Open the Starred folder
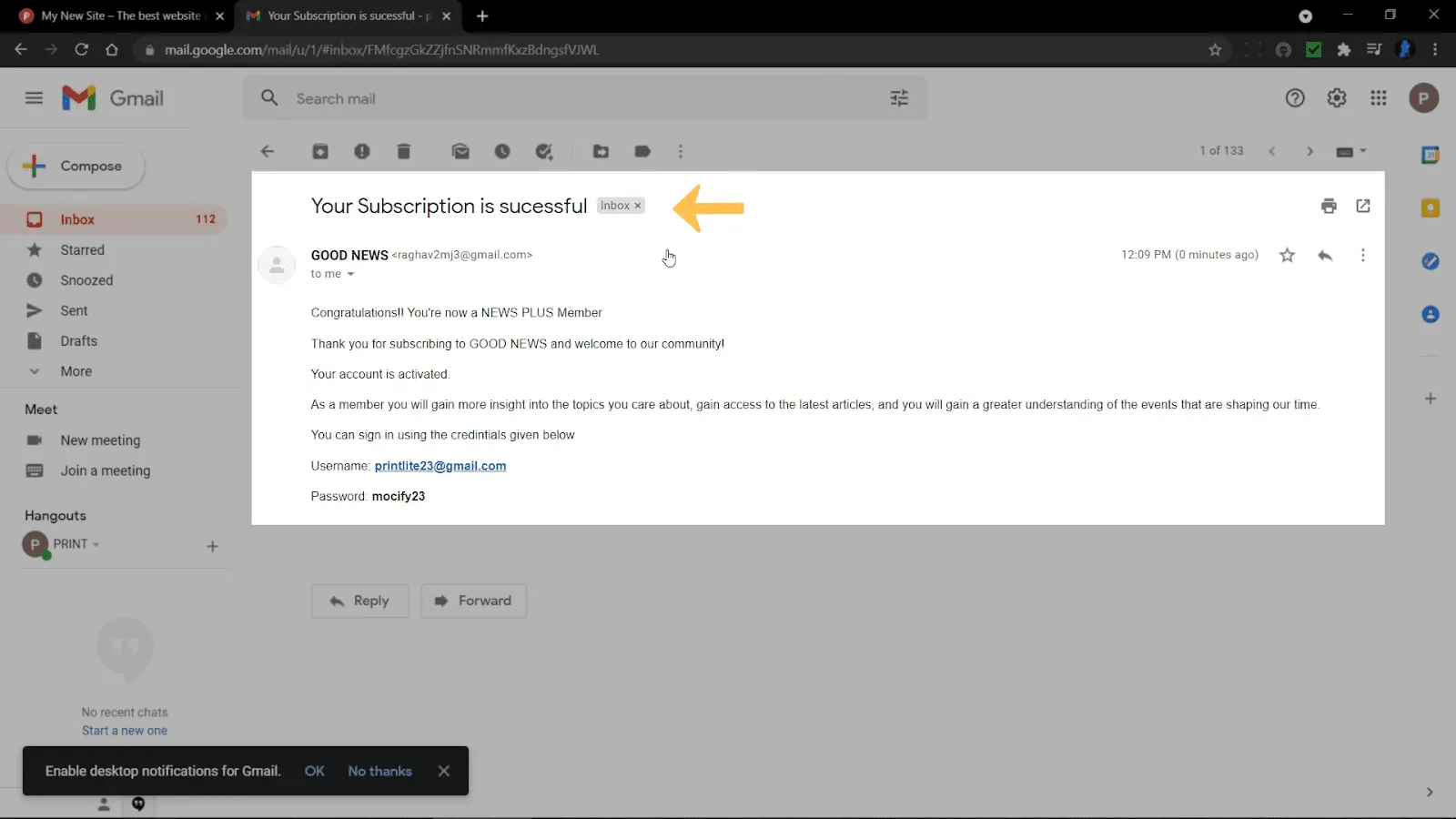1456x819 pixels. [x=82, y=250]
